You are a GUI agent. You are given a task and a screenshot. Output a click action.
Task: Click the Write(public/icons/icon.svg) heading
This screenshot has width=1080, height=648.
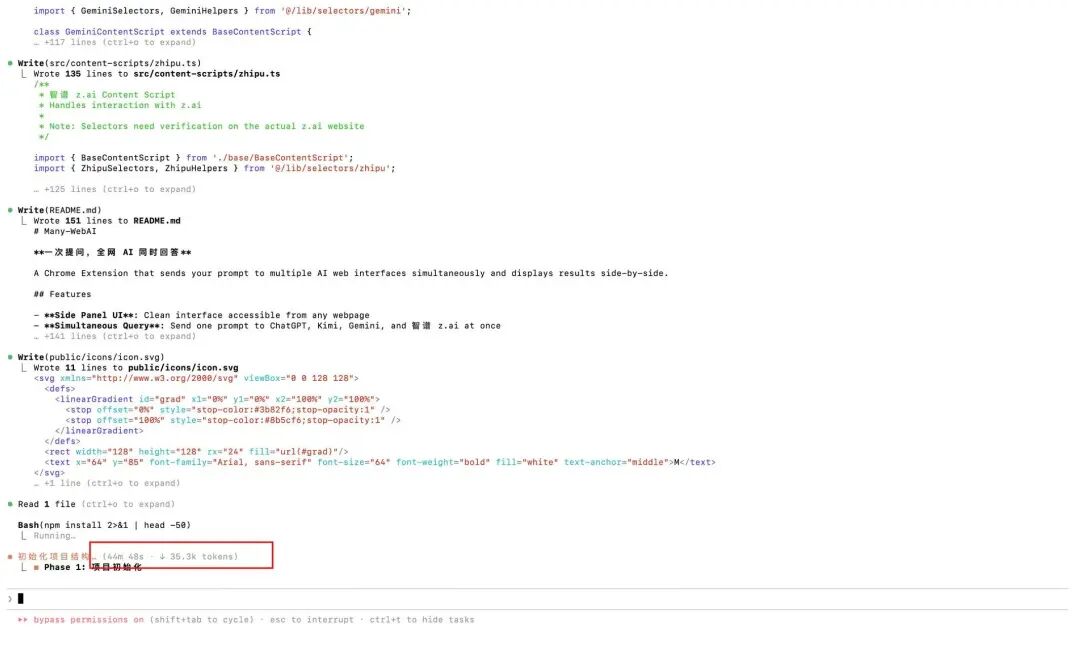pyautogui.click(x=92, y=357)
